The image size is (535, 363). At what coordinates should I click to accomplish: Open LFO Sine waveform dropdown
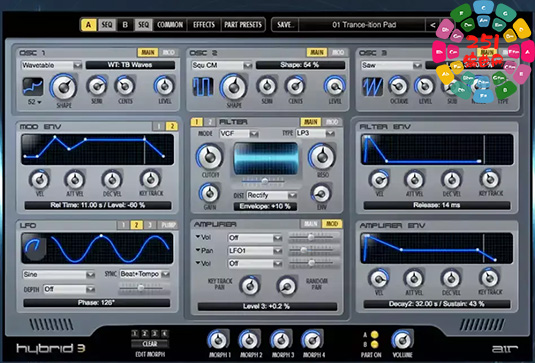(58, 274)
